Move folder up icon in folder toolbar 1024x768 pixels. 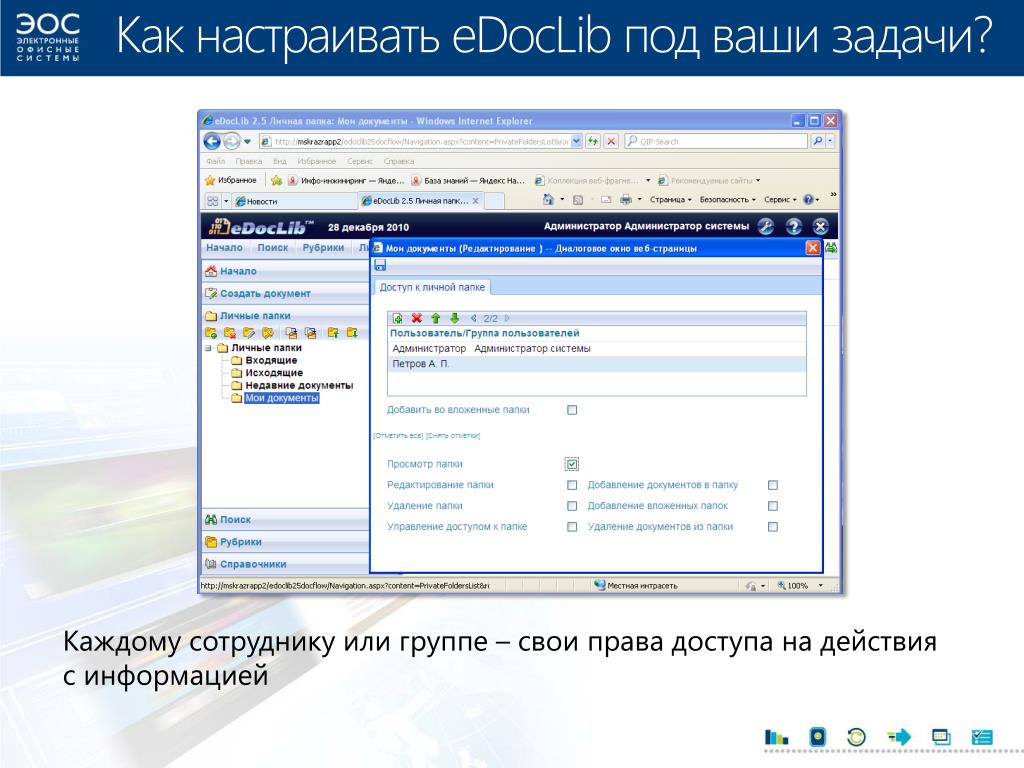coord(333,333)
